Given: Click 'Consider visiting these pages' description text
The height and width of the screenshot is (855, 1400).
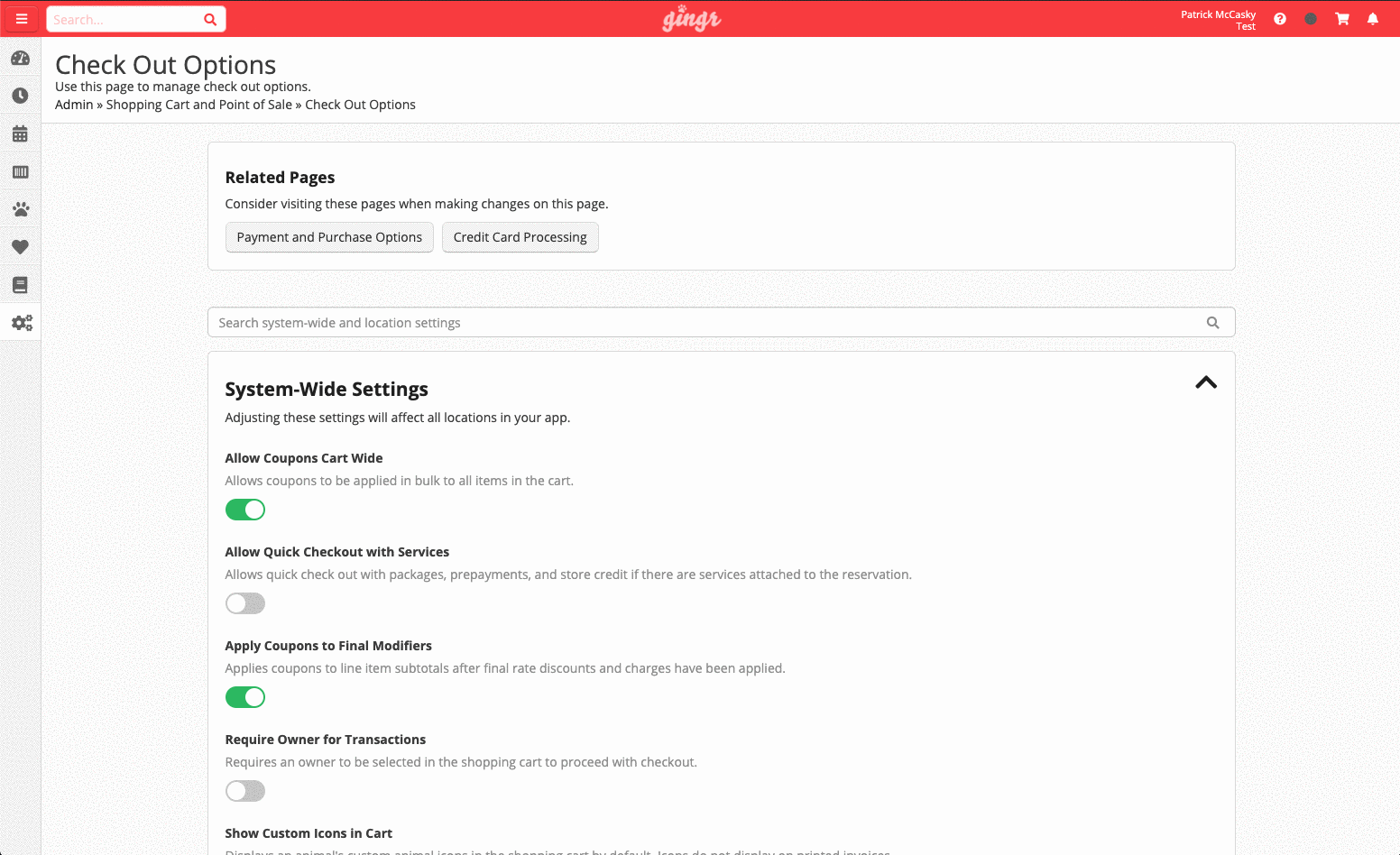Looking at the screenshot, I should [x=417, y=204].
